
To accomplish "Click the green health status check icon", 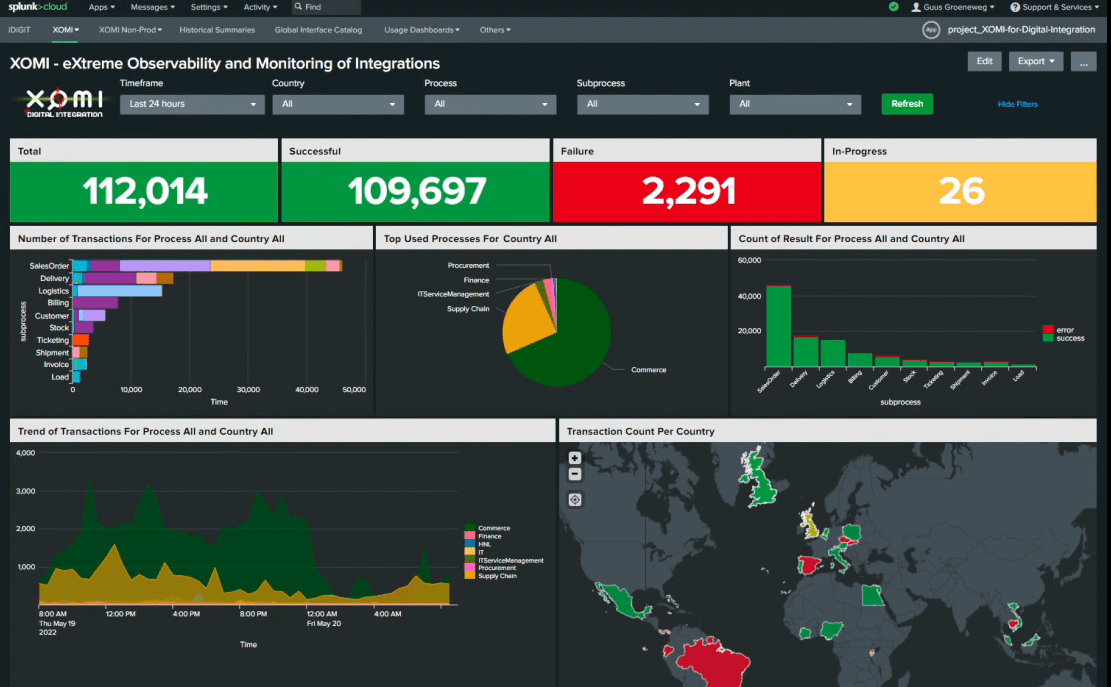I will [x=893, y=6].
